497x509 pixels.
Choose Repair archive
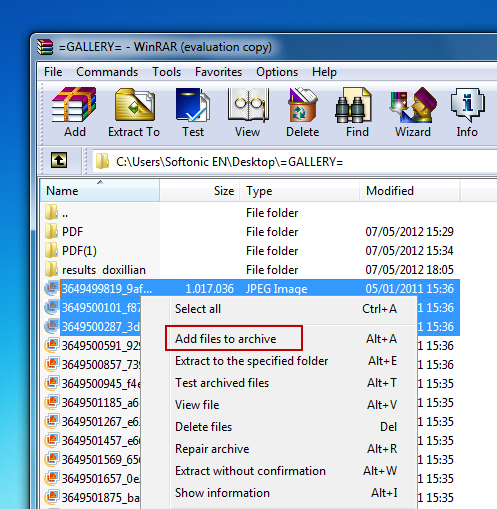pos(278,449)
